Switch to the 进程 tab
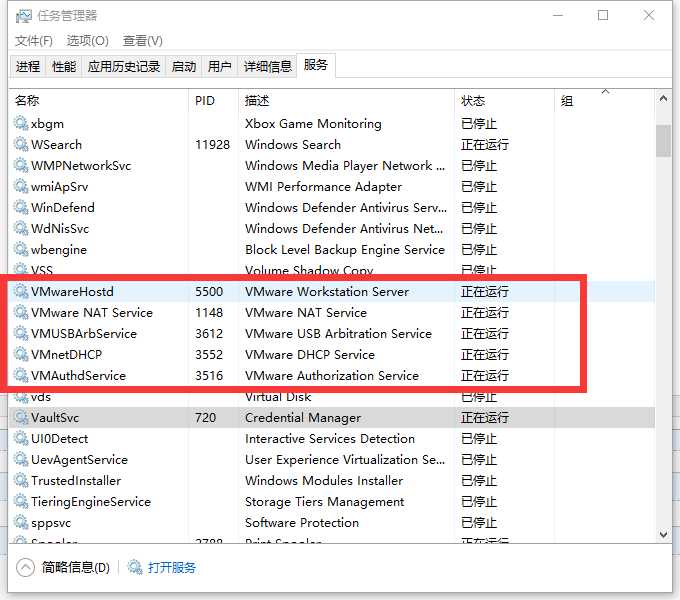 tap(28, 66)
